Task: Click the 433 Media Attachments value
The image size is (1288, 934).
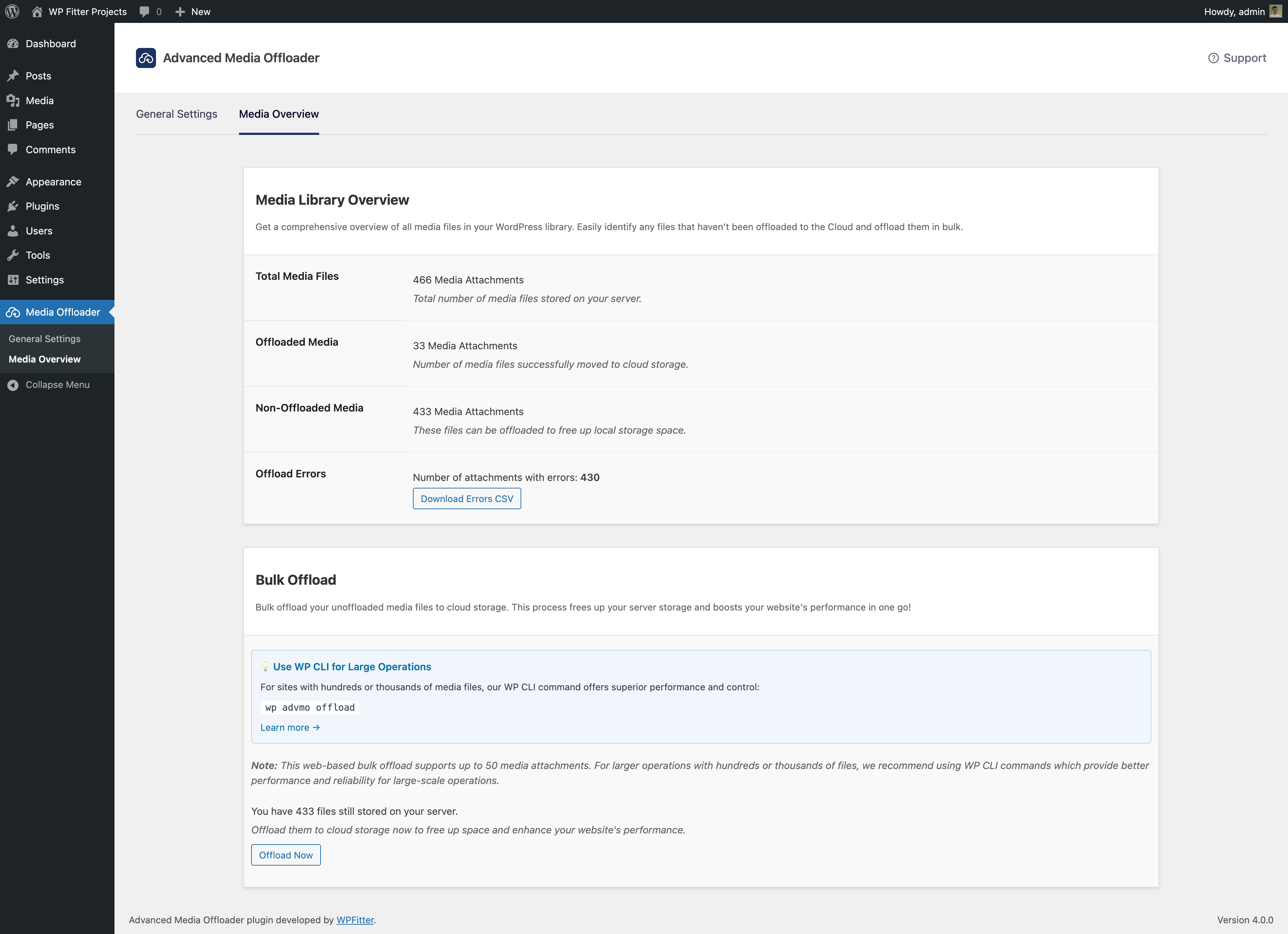Action: point(468,412)
